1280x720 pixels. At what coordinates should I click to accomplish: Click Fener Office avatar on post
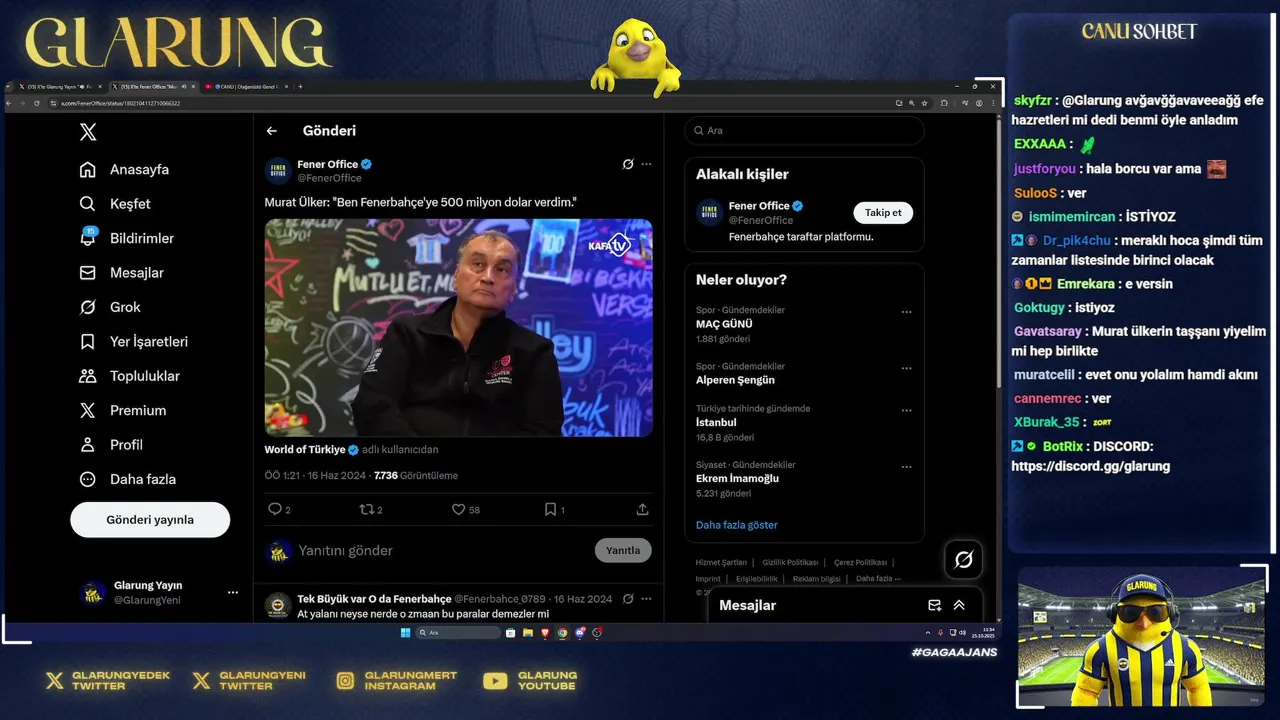tap(278, 170)
